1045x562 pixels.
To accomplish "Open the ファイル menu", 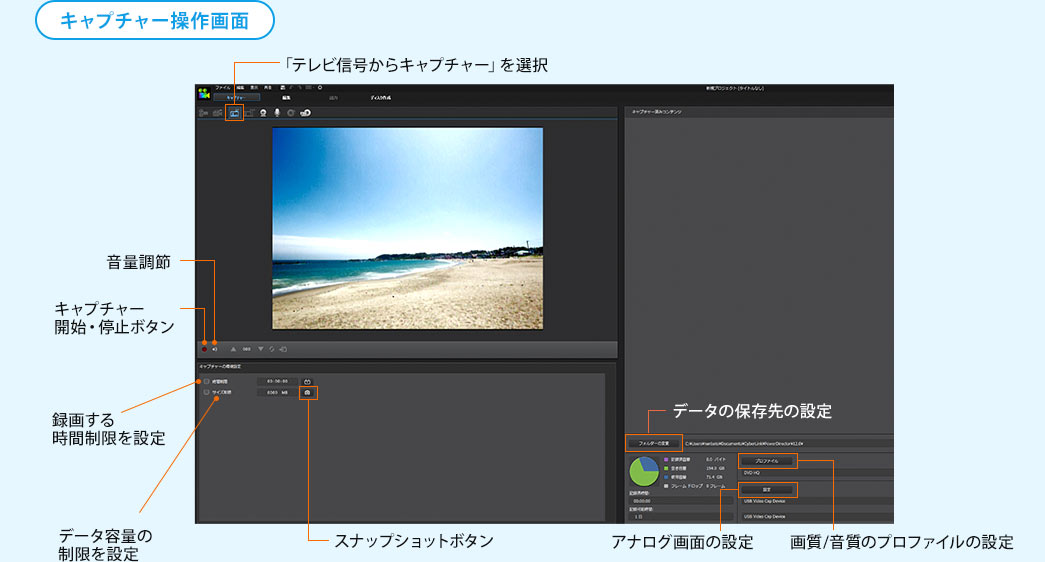I will point(223,88).
